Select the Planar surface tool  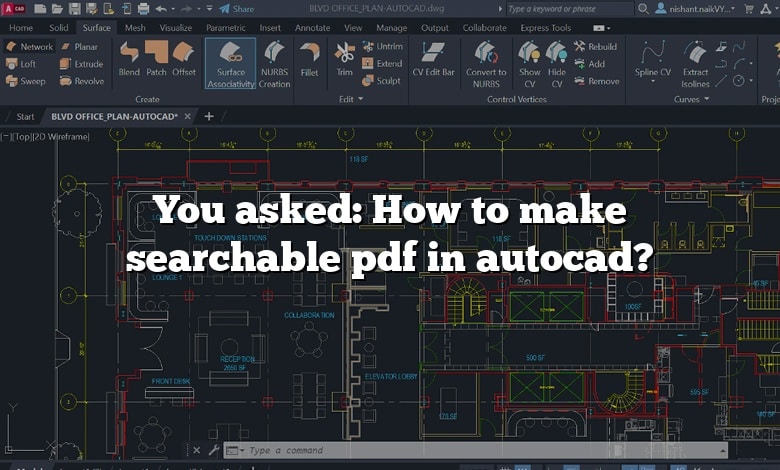[80, 47]
